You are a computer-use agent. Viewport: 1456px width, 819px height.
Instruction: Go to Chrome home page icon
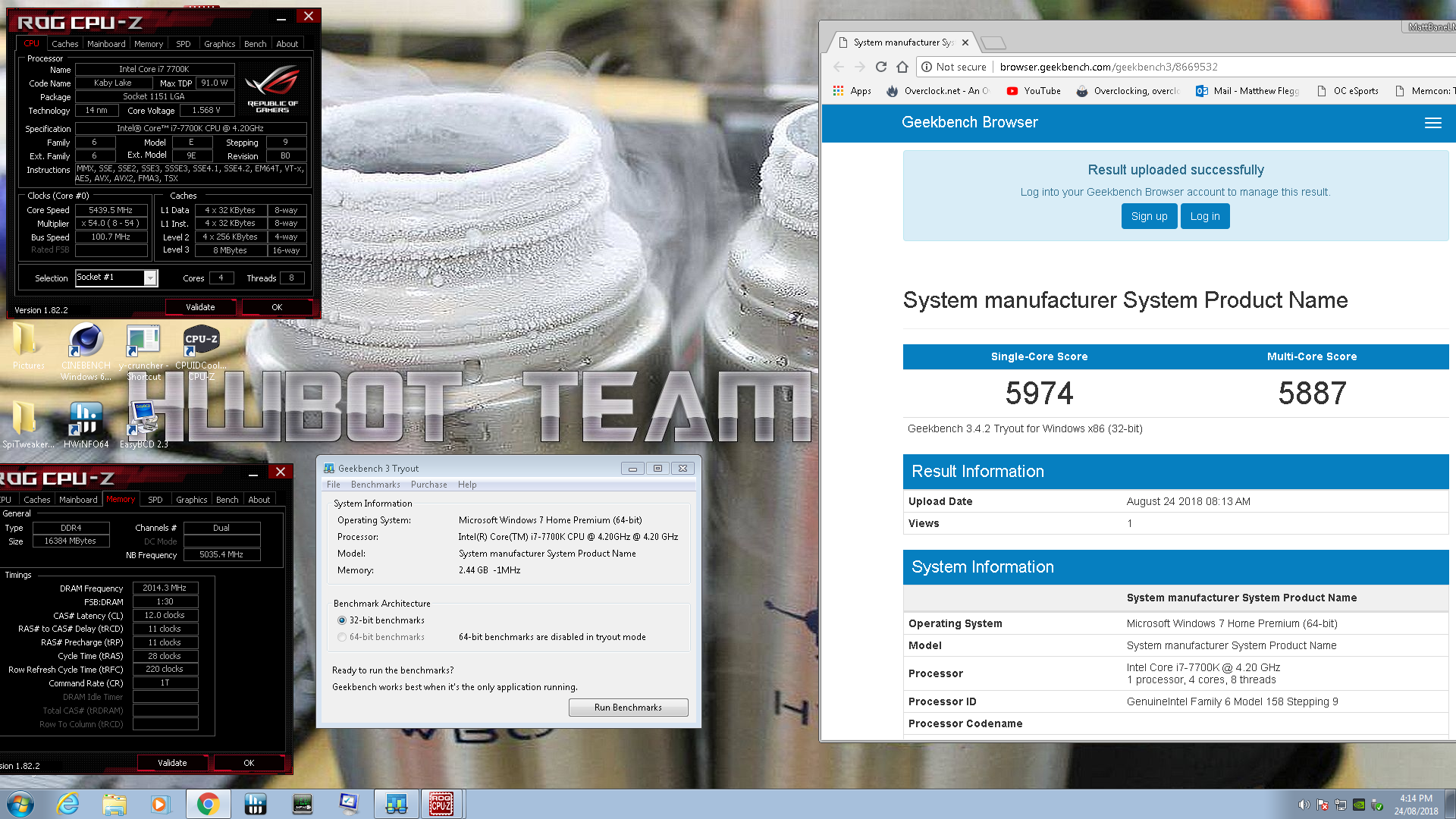pyautogui.click(x=902, y=67)
